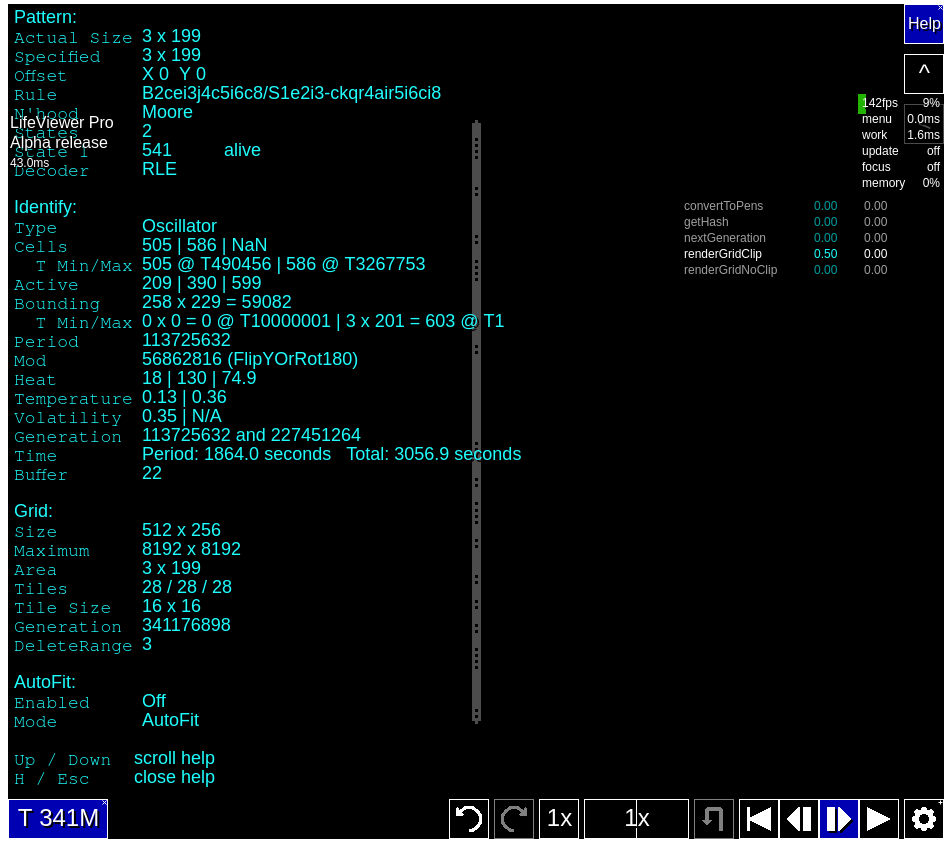Screen dimensions: 947x842
Task: Click the 'Grid:' section heading
Action: point(33,511)
